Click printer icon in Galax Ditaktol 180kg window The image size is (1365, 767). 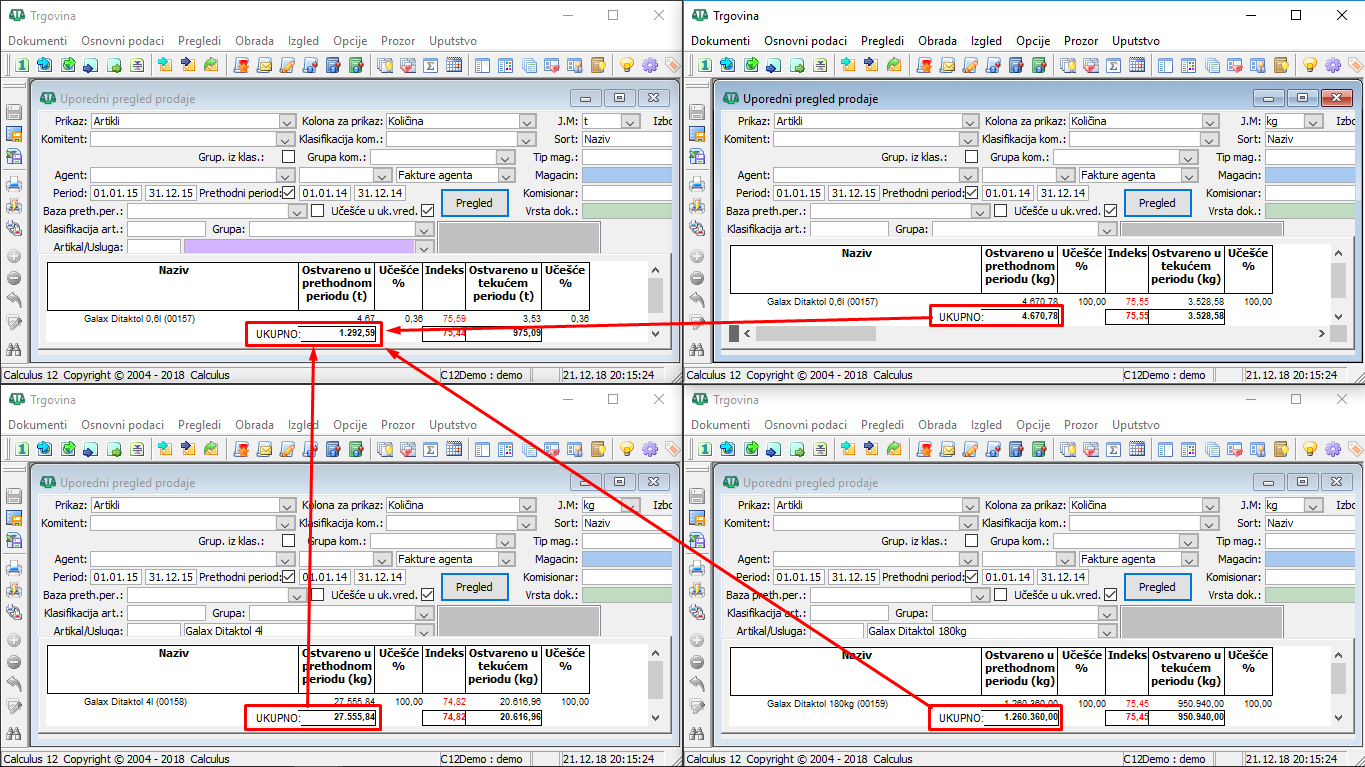pos(697,567)
